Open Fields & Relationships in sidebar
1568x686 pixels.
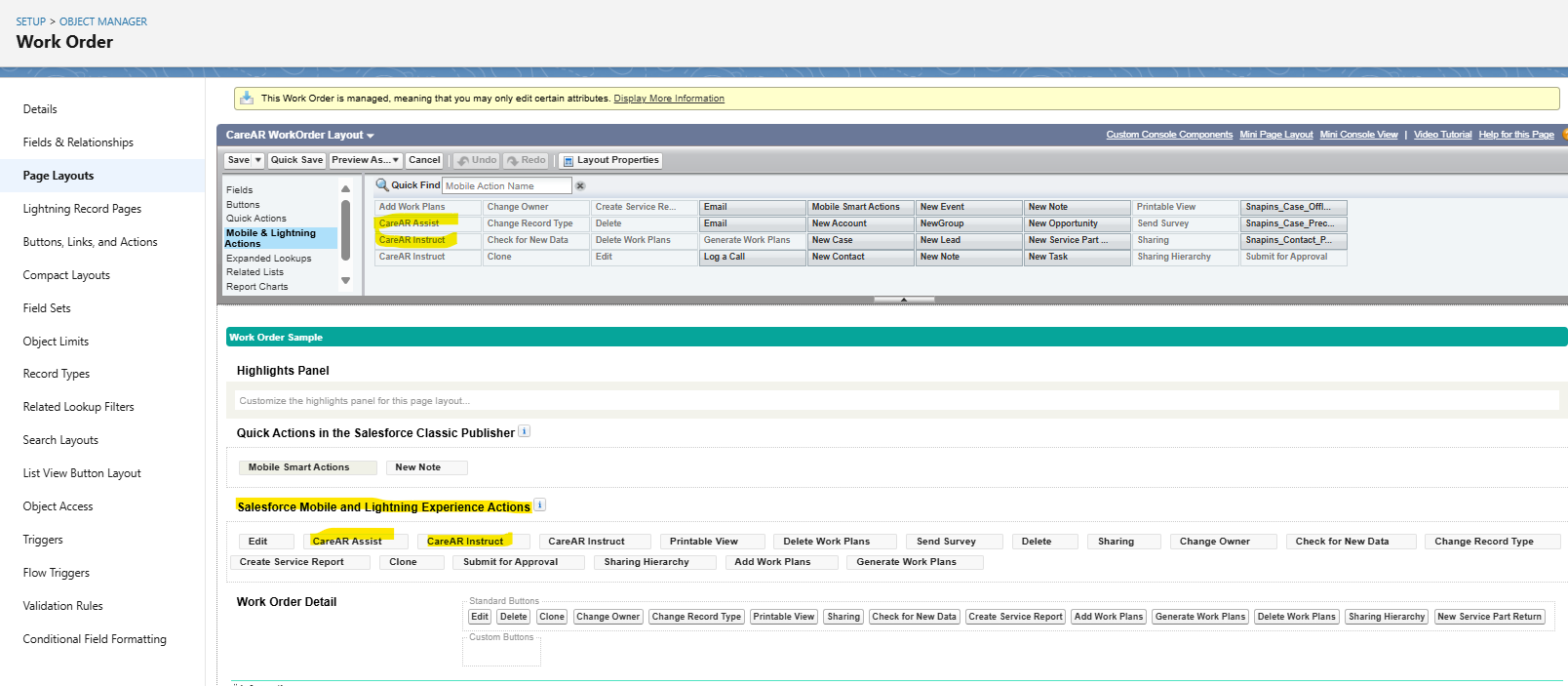click(78, 142)
